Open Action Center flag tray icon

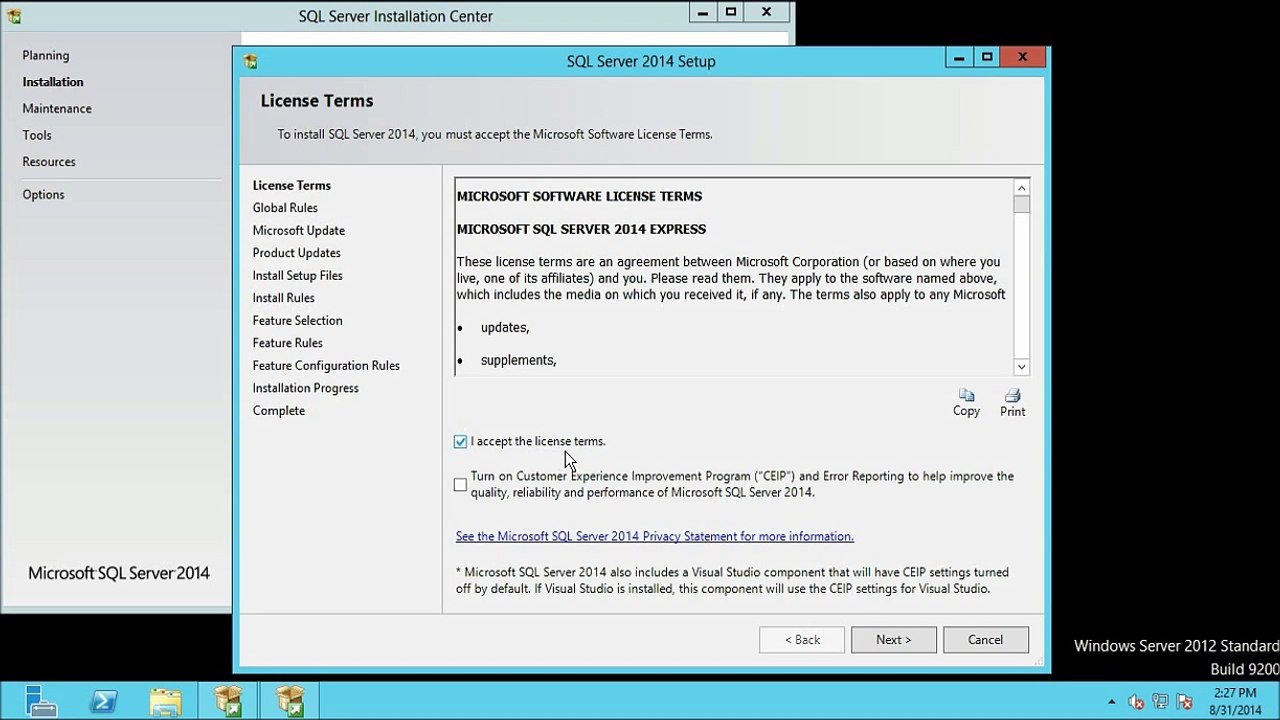click(x=1184, y=701)
